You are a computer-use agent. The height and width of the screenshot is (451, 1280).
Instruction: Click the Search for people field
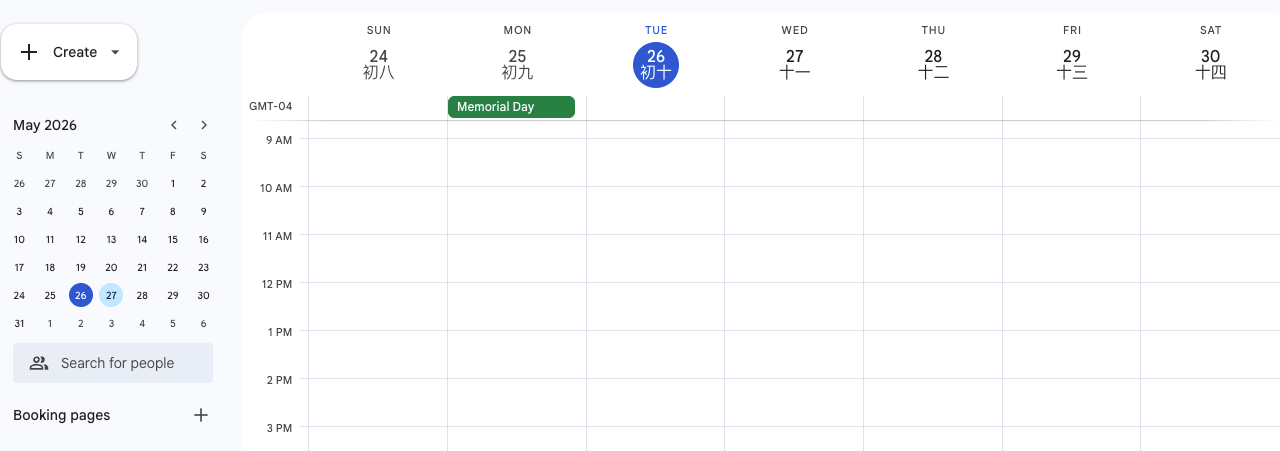(x=113, y=363)
